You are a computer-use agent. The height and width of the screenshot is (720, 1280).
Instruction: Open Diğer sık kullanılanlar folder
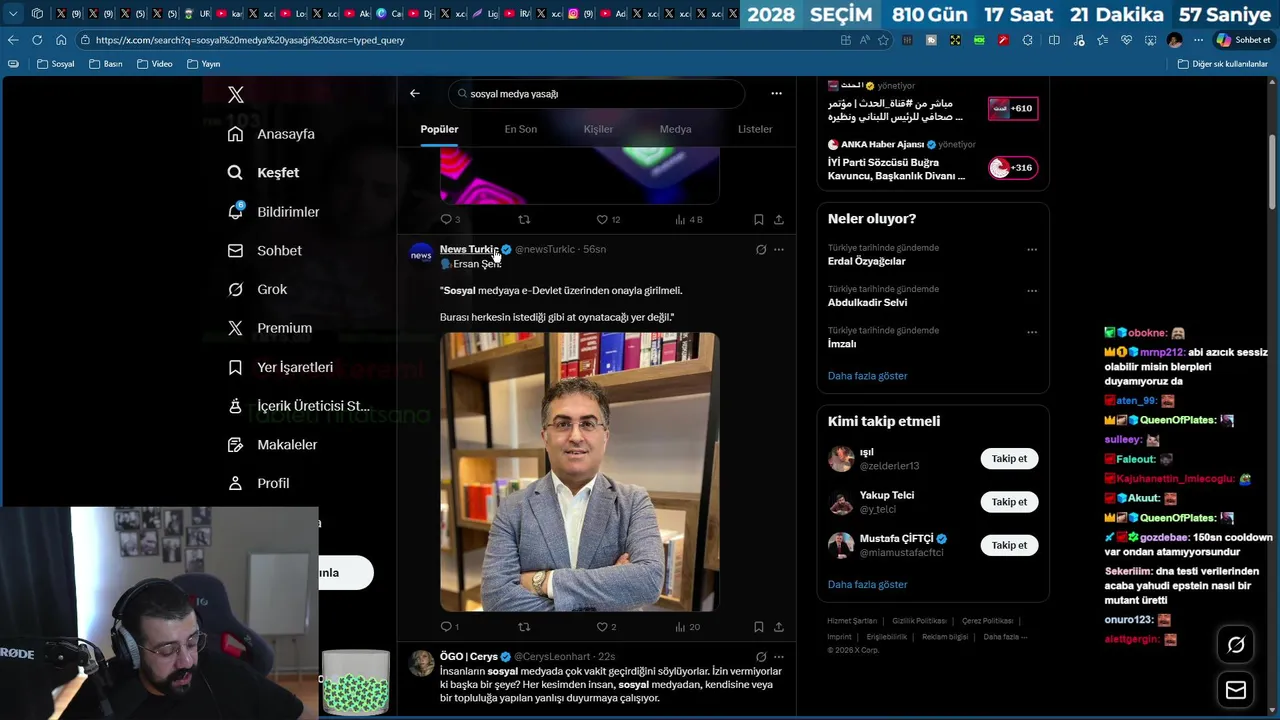coord(1222,64)
